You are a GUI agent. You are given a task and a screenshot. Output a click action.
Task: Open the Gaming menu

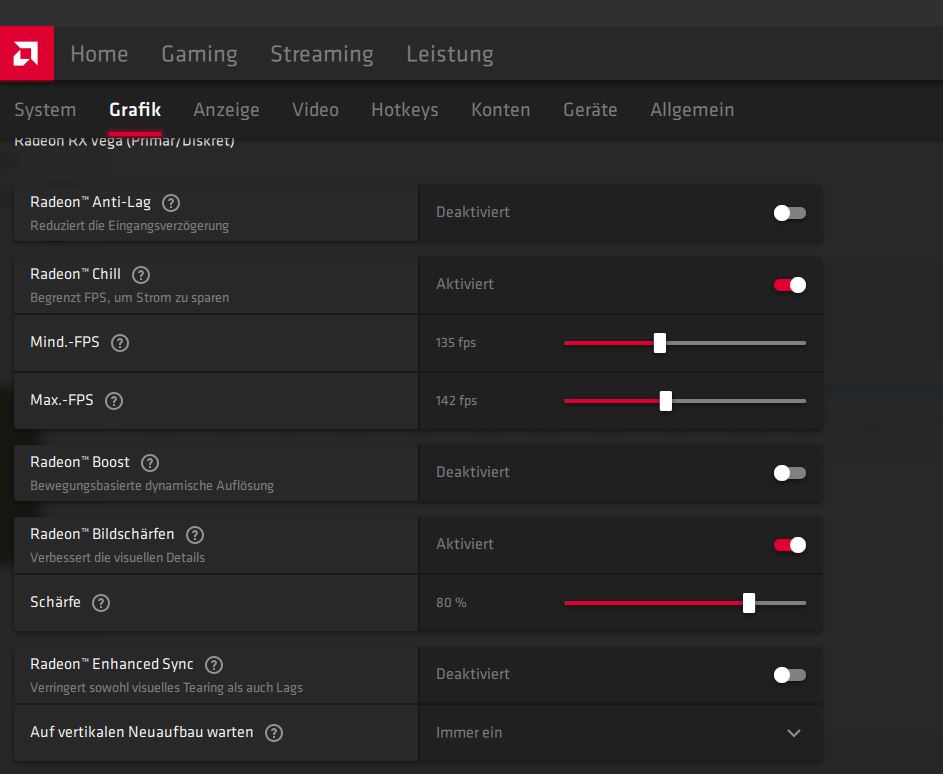pyautogui.click(x=199, y=54)
